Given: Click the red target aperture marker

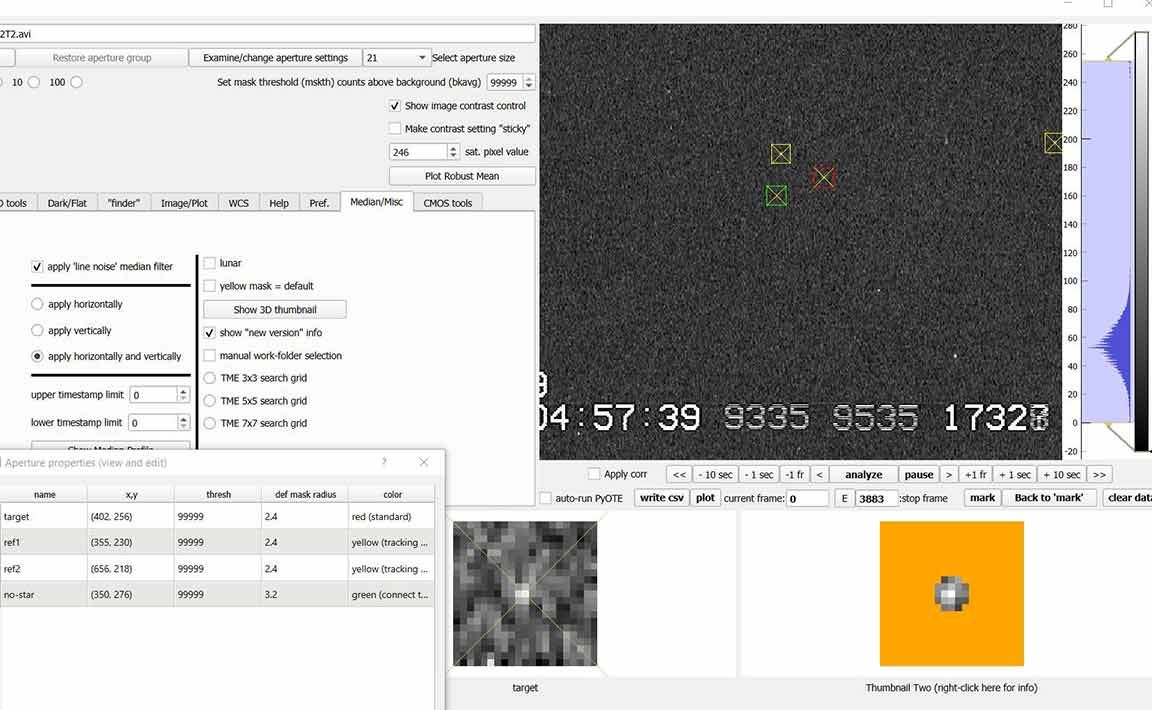Looking at the screenshot, I should 823,177.
